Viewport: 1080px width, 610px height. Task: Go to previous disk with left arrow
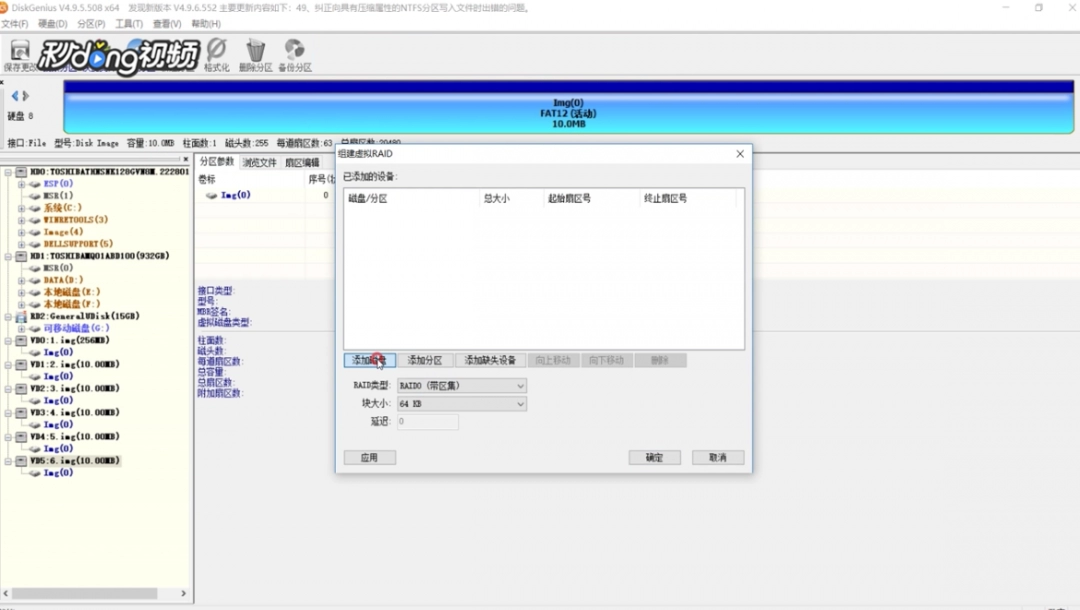[x=14, y=96]
